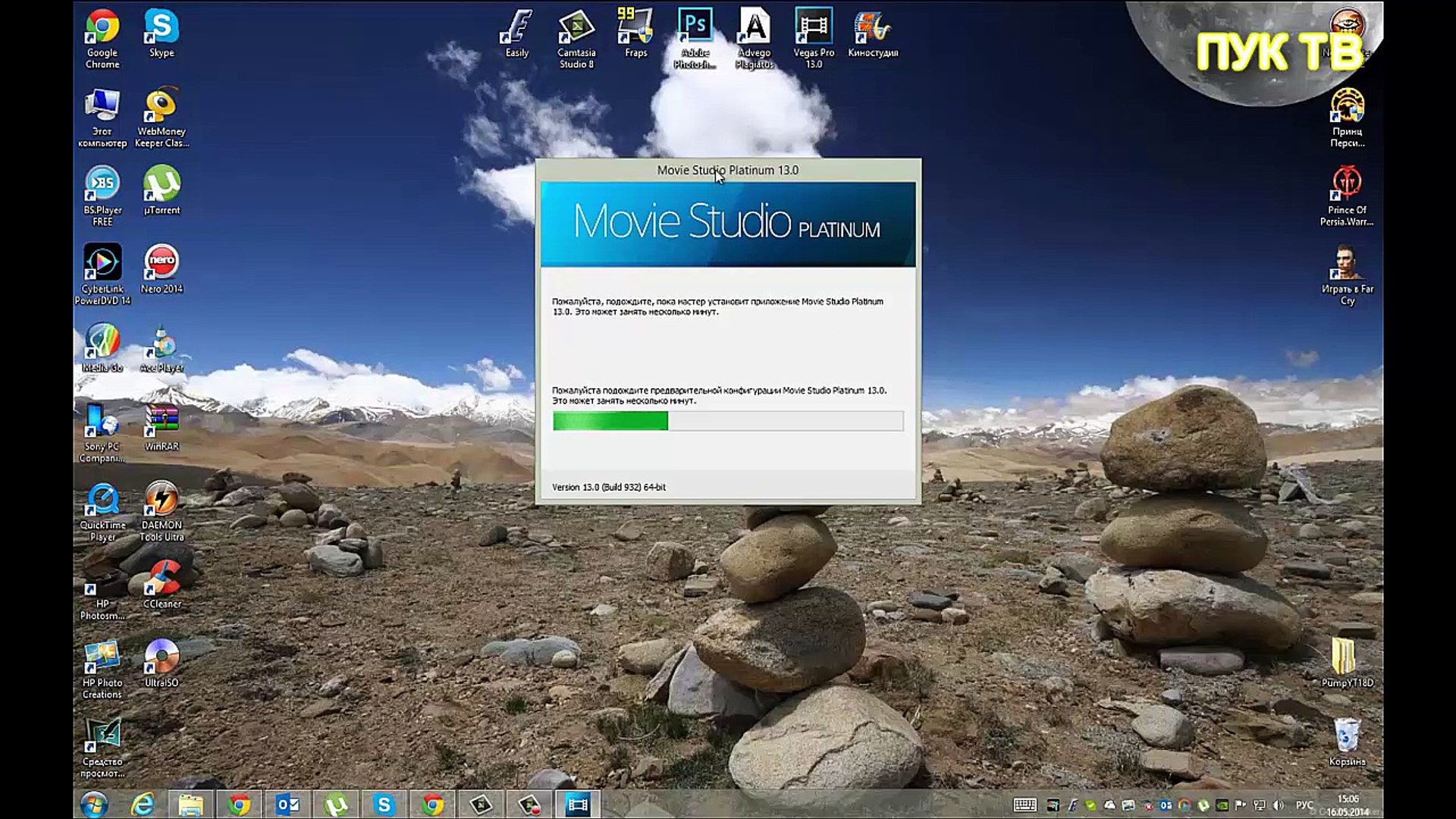Open DAEMON Tools Ultra shortcut
1456x819 pixels.
click(x=162, y=511)
